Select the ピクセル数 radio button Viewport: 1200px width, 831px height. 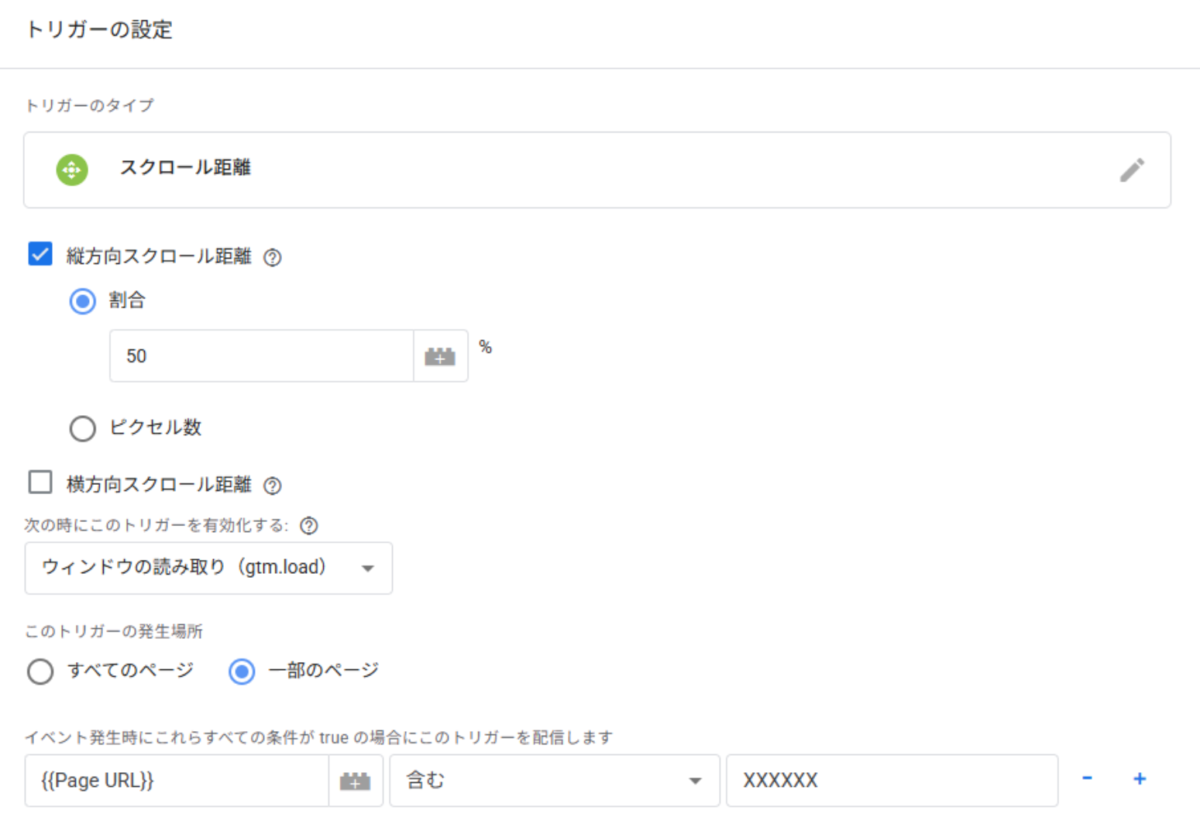[82, 428]
